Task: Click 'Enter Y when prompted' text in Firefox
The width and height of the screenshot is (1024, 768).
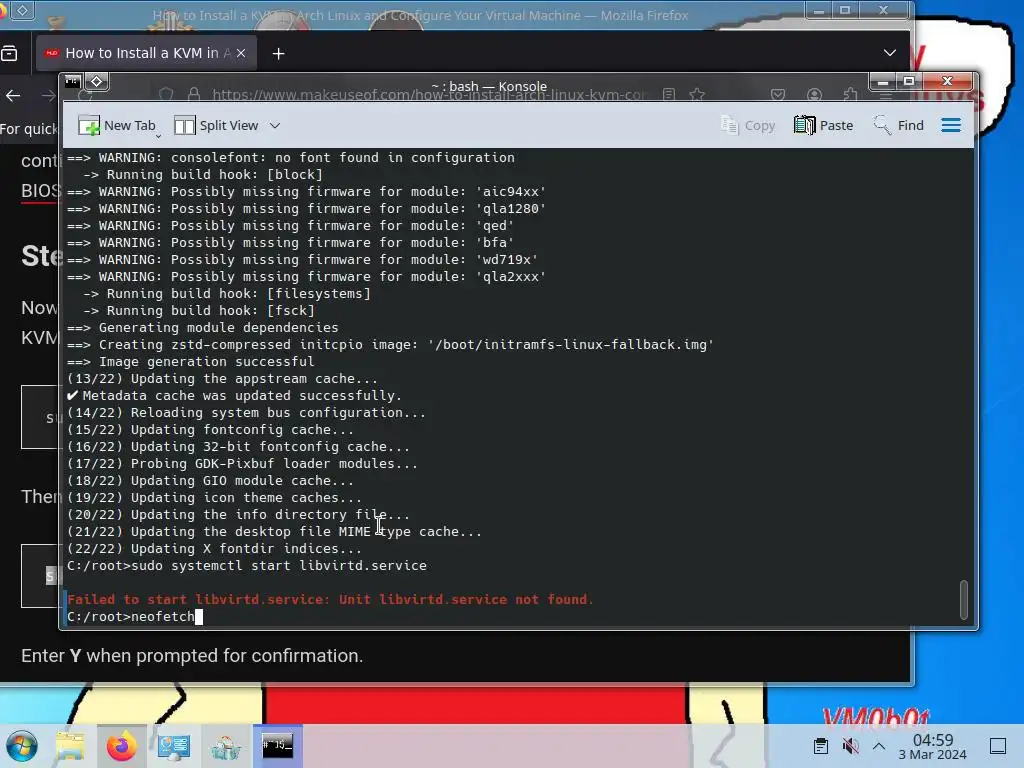Action: tap(192, 656)
